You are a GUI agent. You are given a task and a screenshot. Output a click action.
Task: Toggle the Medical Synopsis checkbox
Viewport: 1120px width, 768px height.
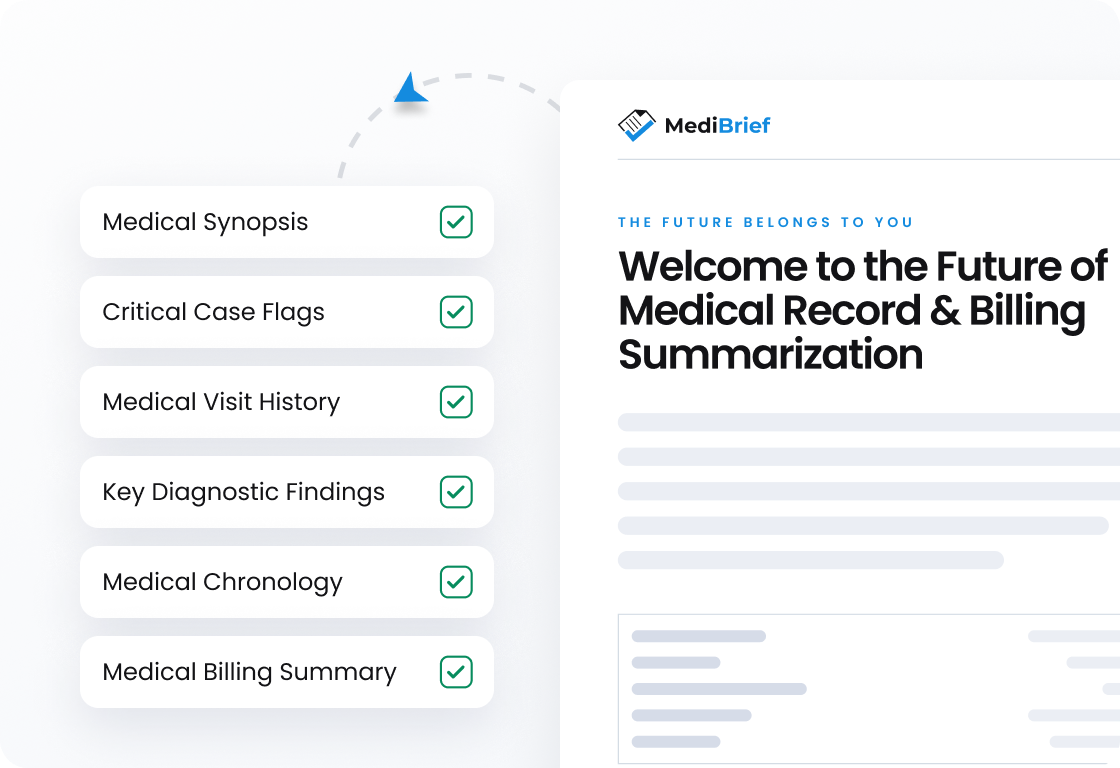tap(456, 222)
